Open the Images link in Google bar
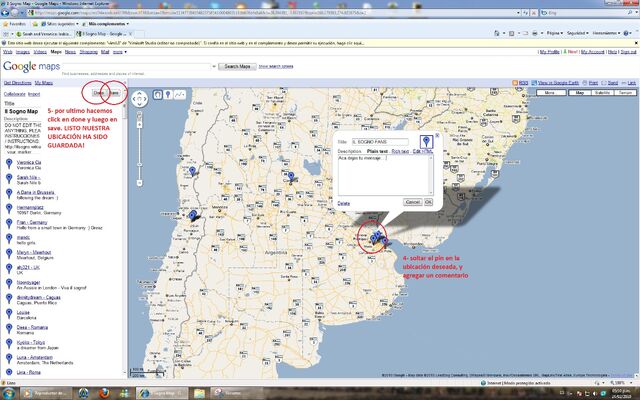Viewport: 640px width, 400px height. 23,52
